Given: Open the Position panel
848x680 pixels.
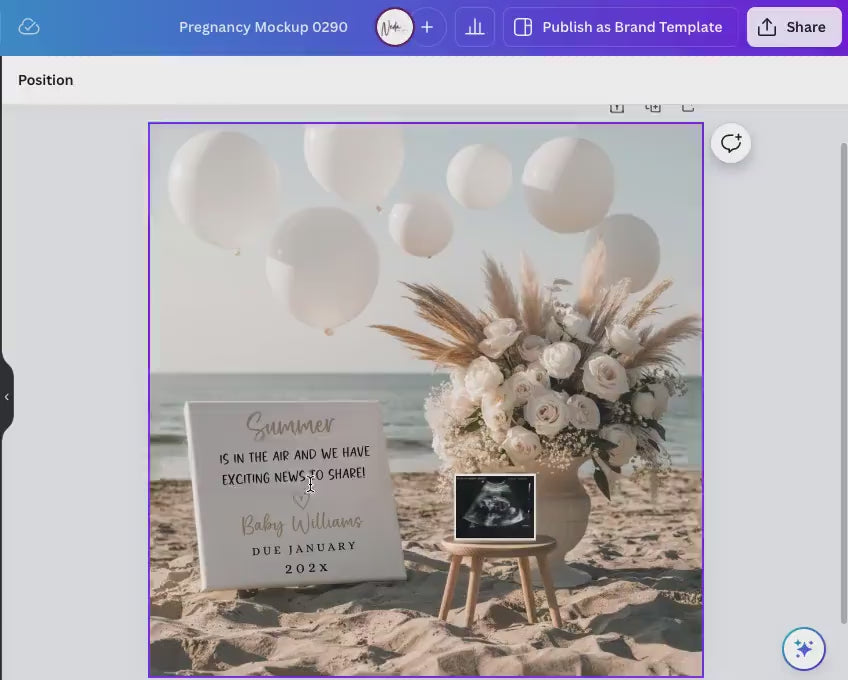Looking at the screenshot, I should (x=46, y=80).
